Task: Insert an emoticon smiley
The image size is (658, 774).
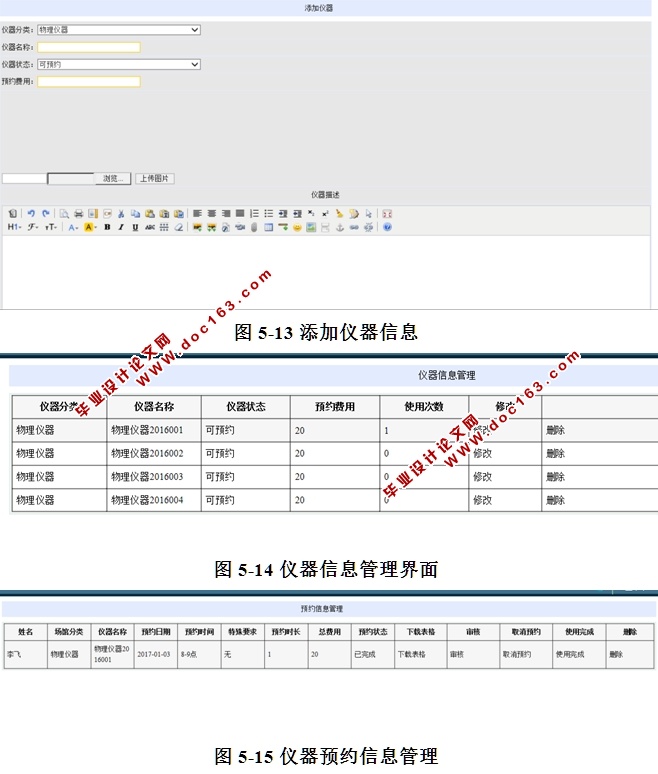Action: [297, 227]
